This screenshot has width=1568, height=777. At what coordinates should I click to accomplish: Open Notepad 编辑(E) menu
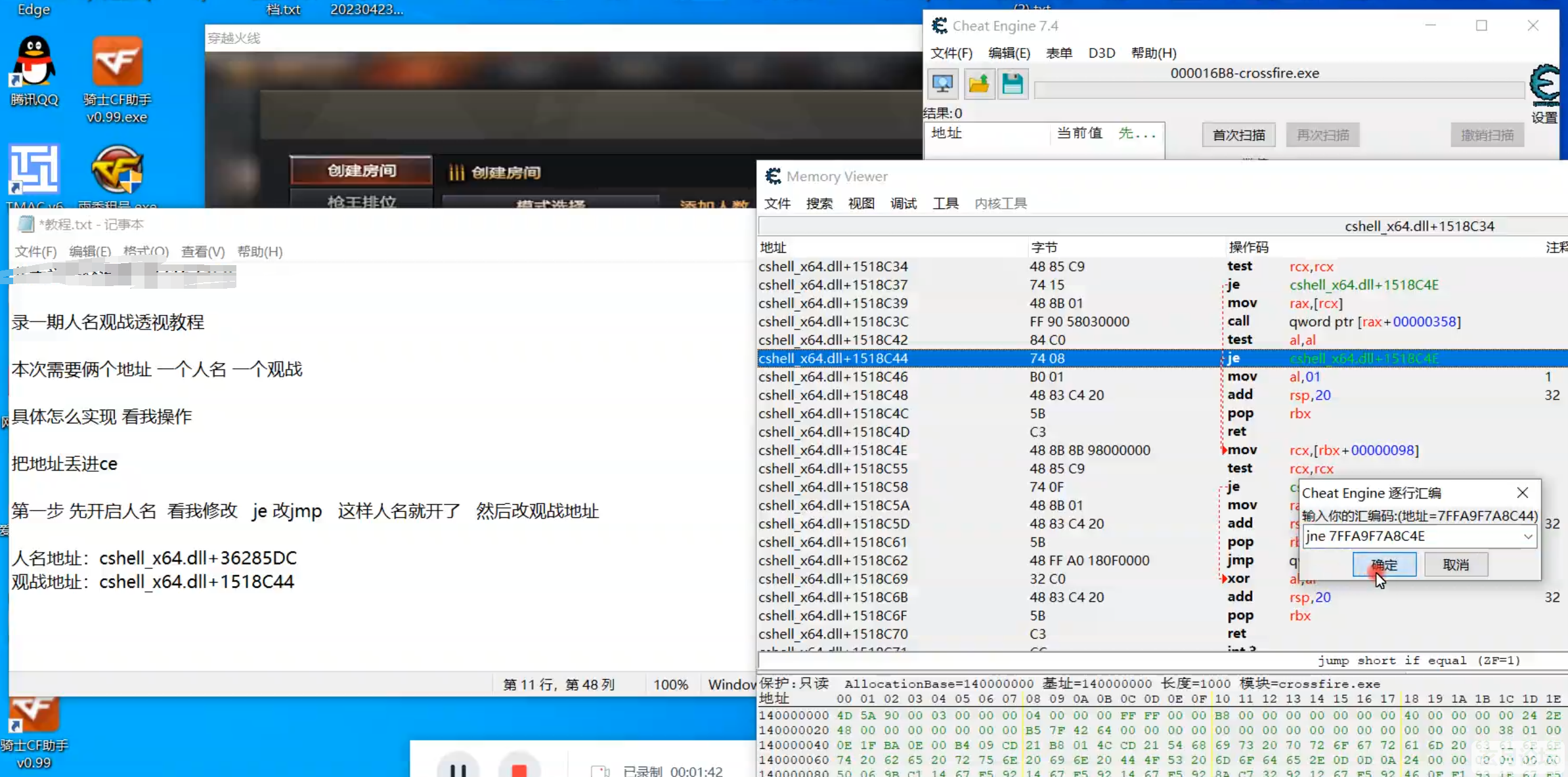pyautogui.click(x=90, y=252)
